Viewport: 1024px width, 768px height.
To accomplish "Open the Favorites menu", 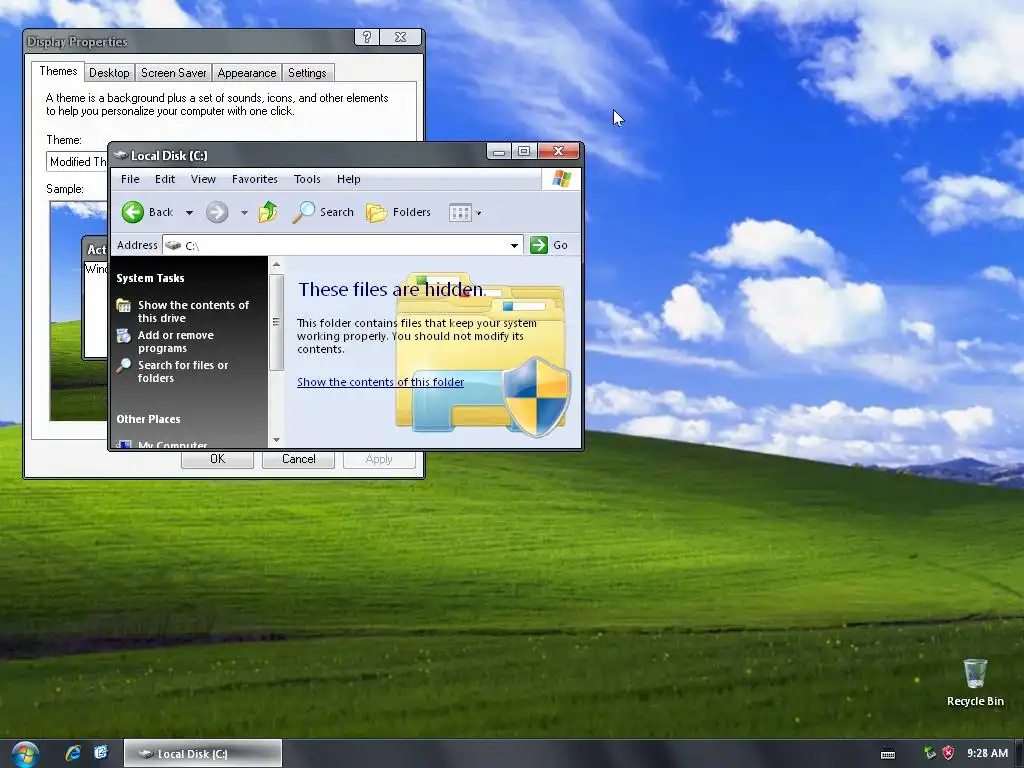I will tap(255, 179).
